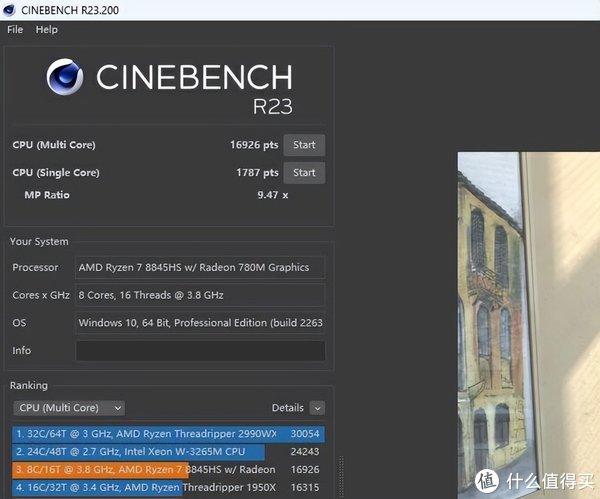This screenshot has height=499, width=600.
Task: Select ranking row 3 Ryzen 7 8845HS
Action: click(168, 470)
